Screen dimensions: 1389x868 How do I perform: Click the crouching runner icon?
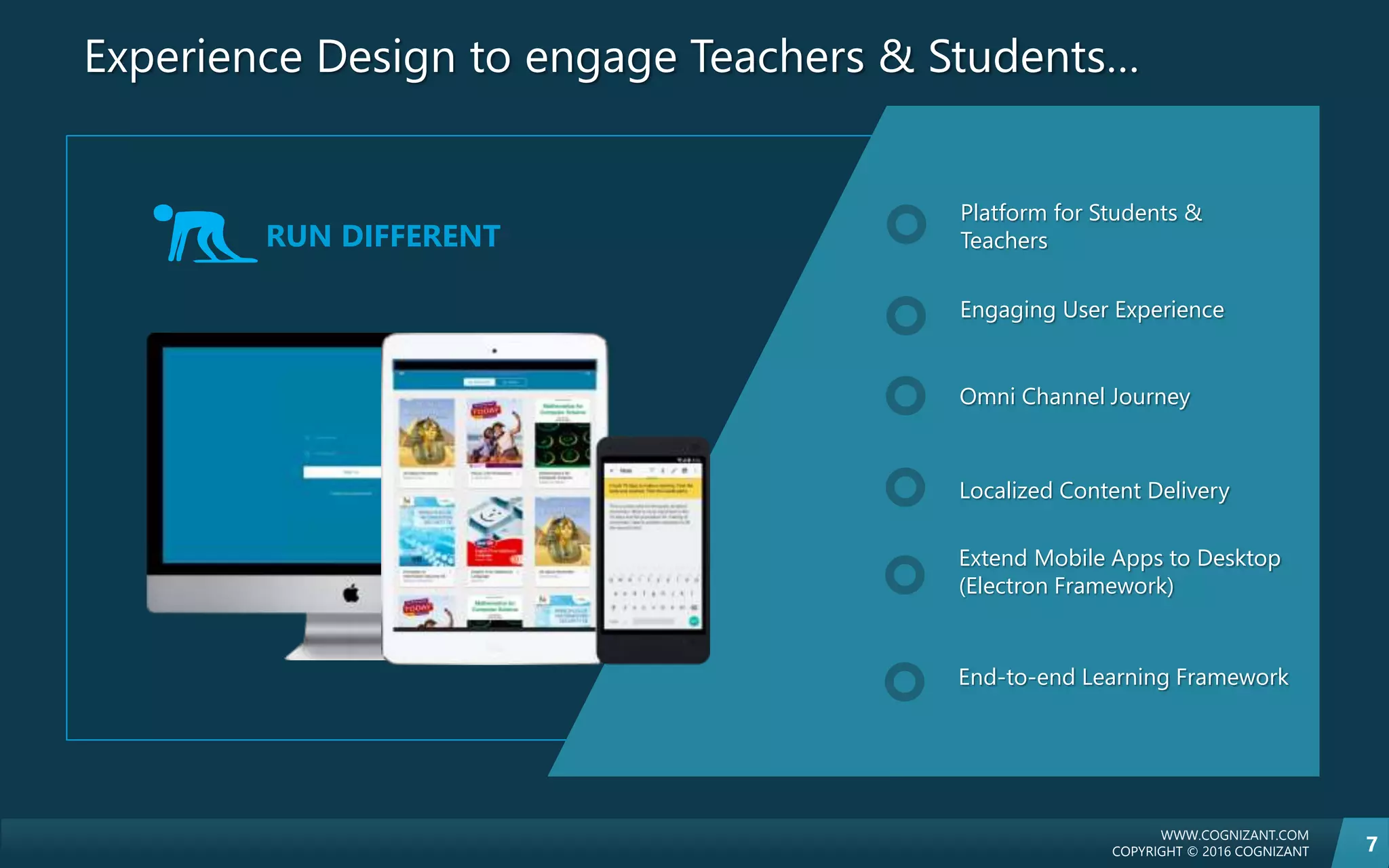(x=205, y=233)
